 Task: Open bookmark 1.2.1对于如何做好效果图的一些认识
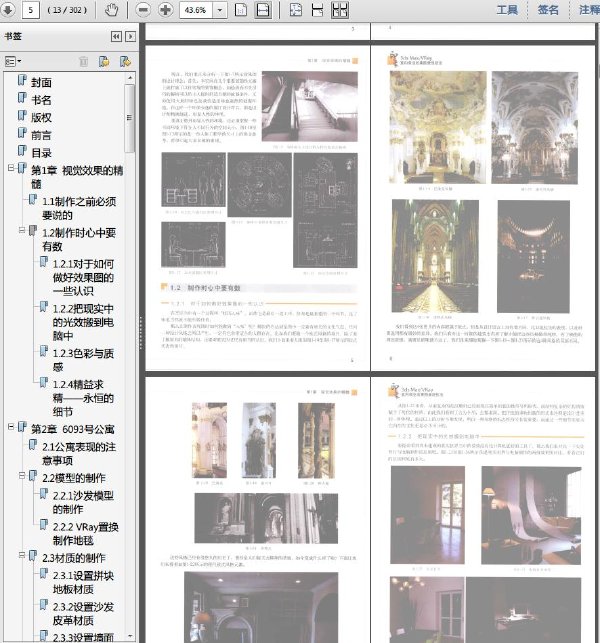click(83, 277)
